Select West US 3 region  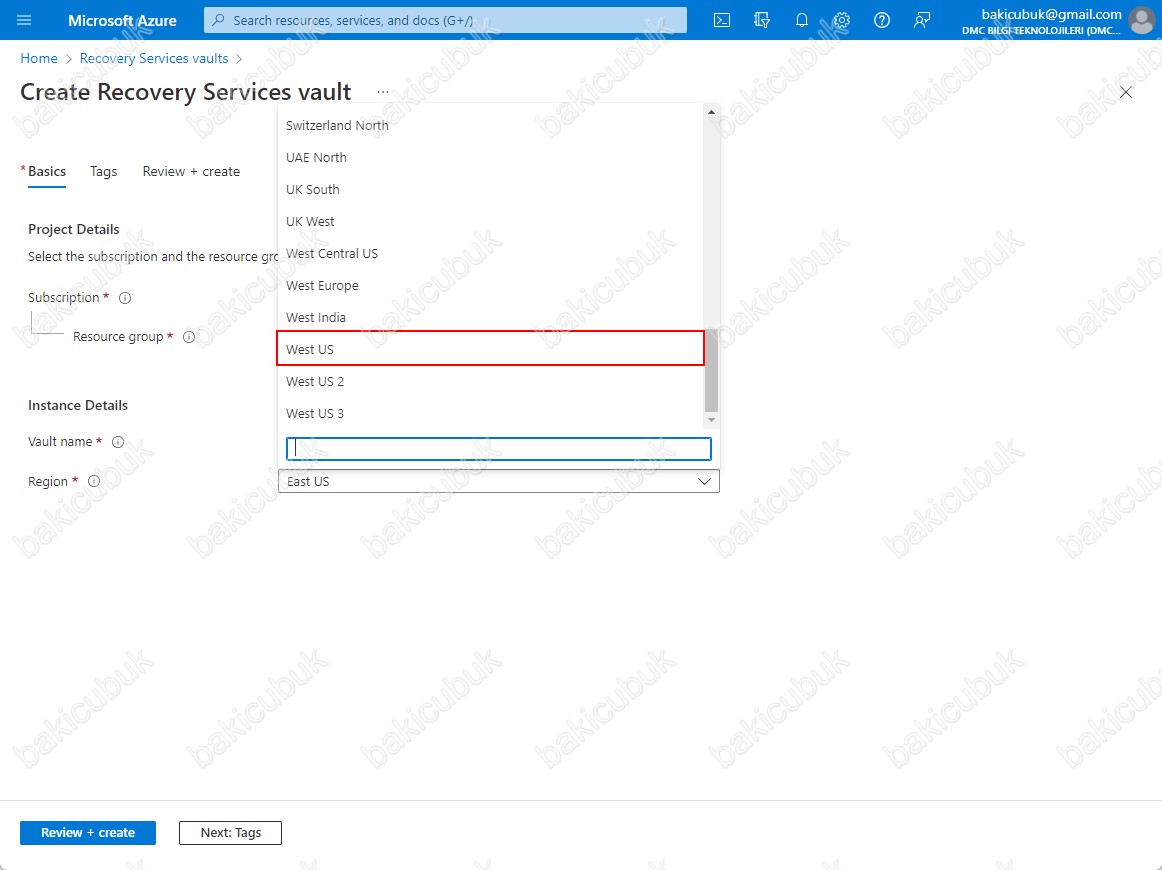point(490,414)
